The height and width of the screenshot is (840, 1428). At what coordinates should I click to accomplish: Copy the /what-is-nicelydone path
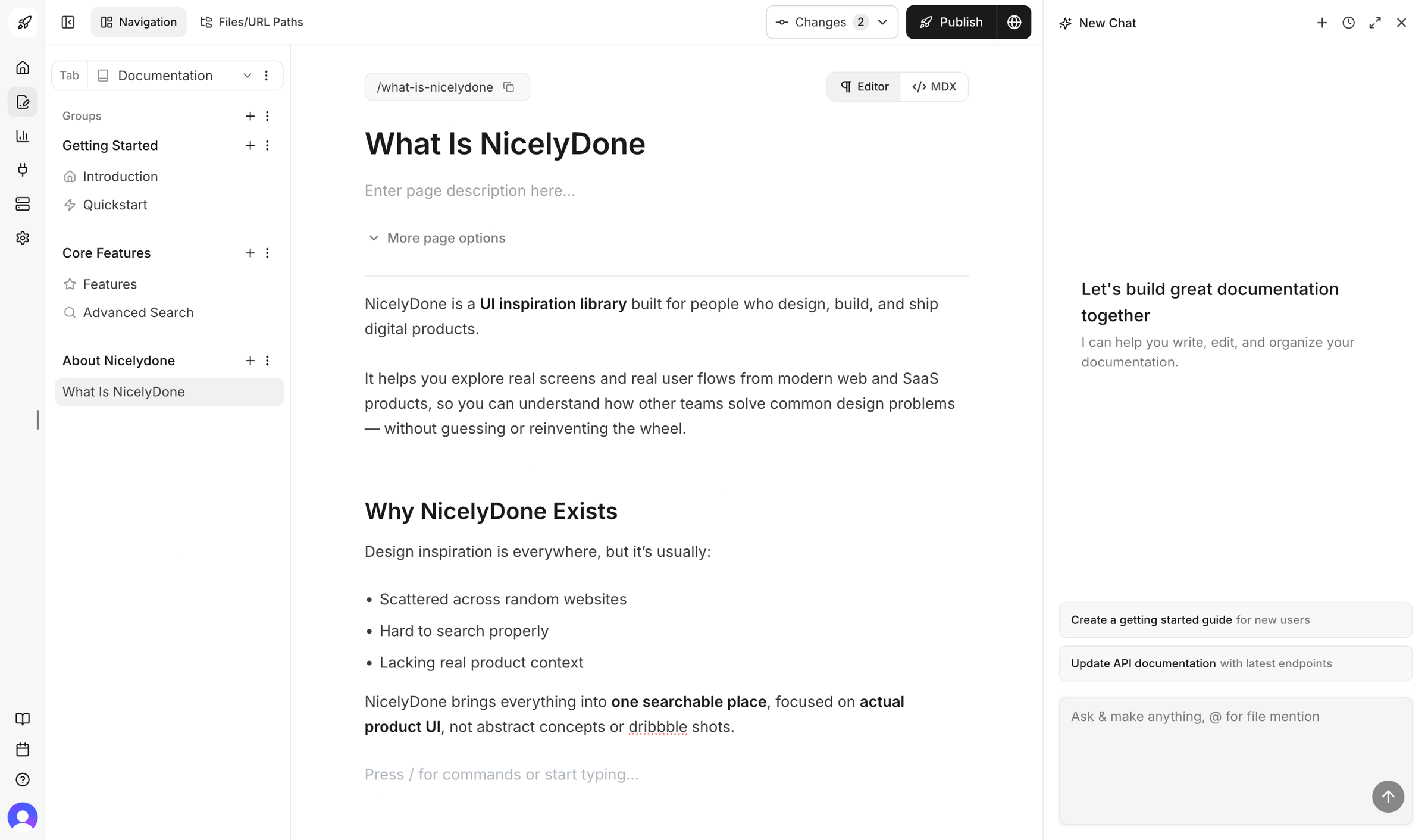[x=509, y=87]
